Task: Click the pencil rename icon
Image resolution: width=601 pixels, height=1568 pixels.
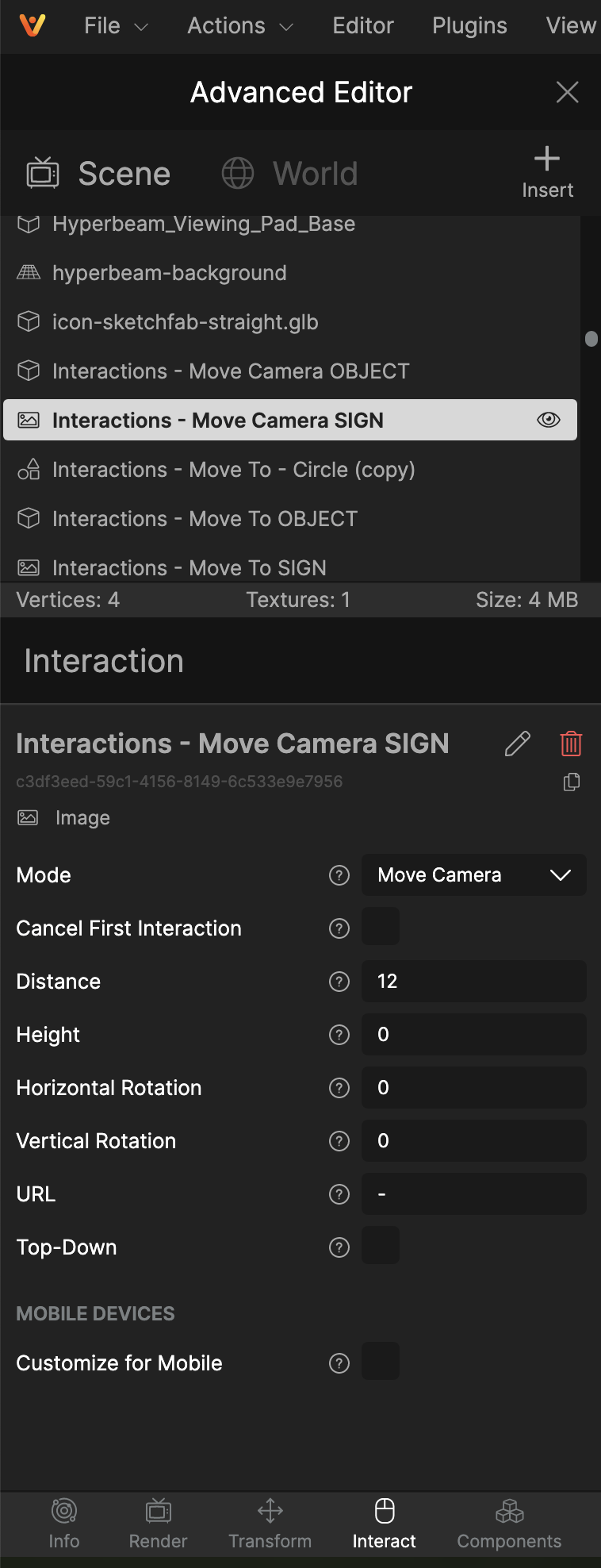Action: pos(518,744)
